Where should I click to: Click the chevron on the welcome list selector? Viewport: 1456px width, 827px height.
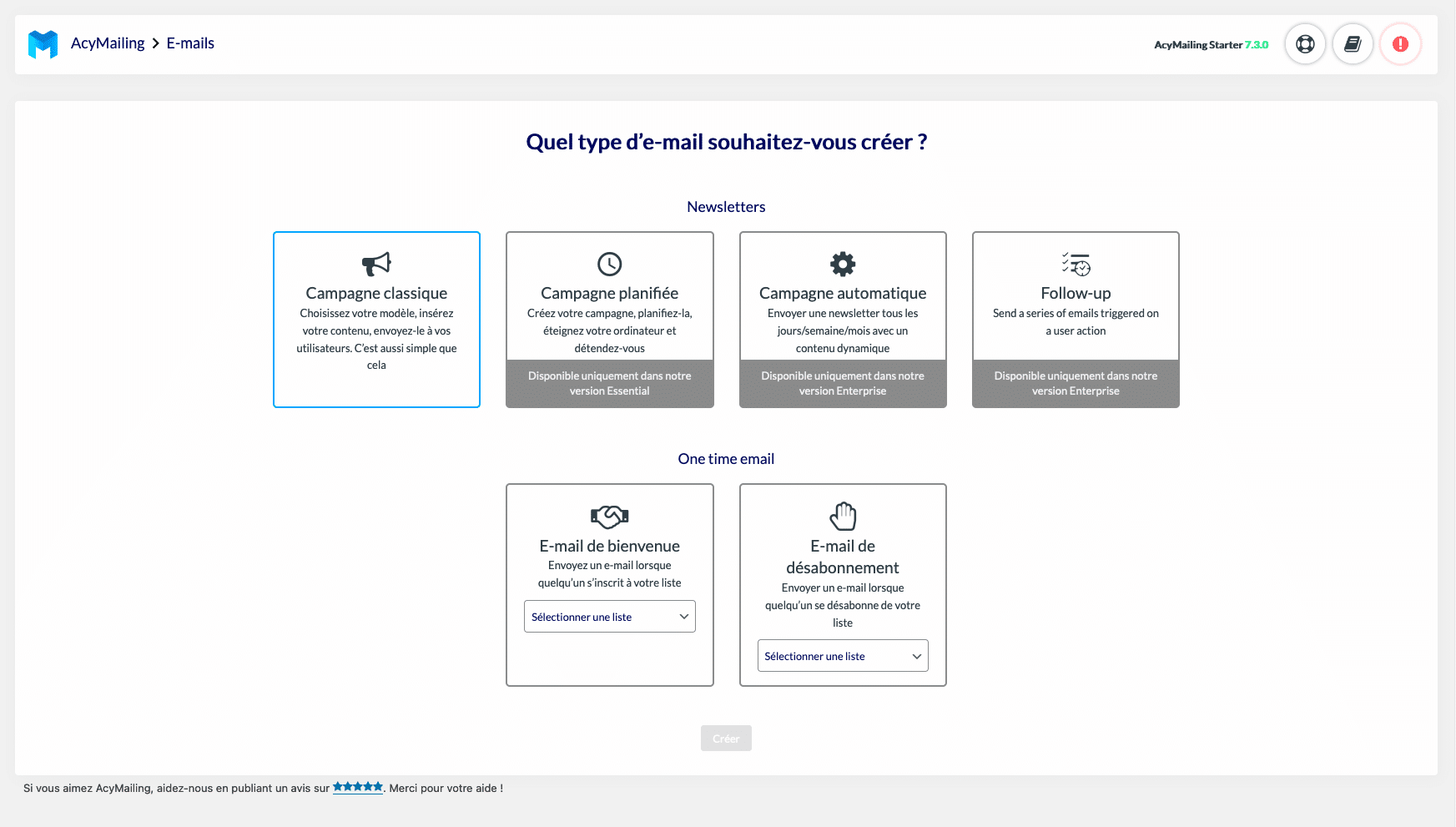681,616
